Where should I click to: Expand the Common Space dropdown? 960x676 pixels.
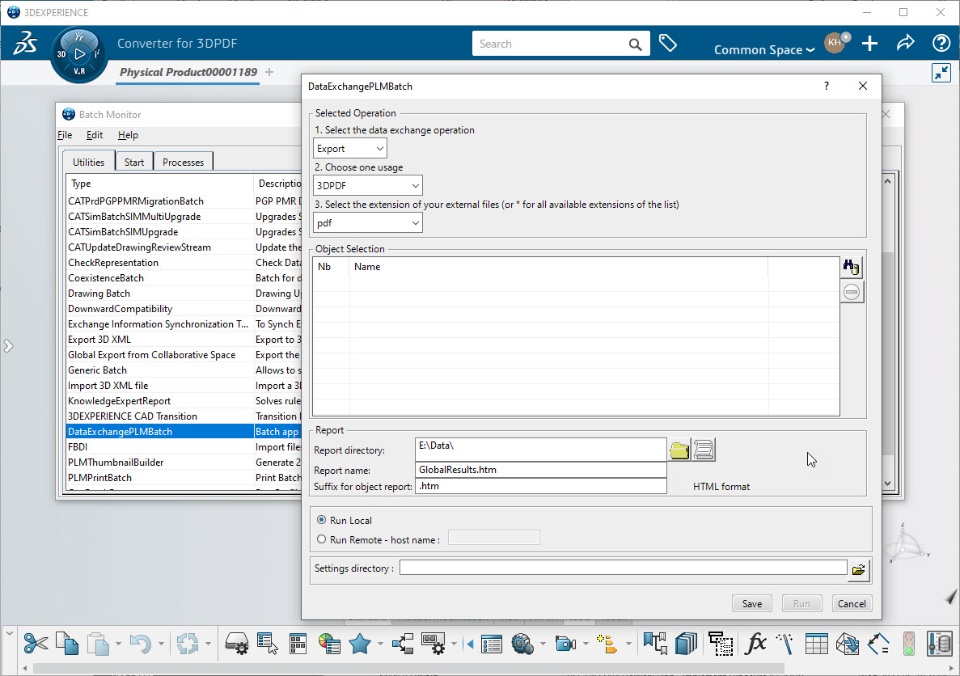(764, 50)
